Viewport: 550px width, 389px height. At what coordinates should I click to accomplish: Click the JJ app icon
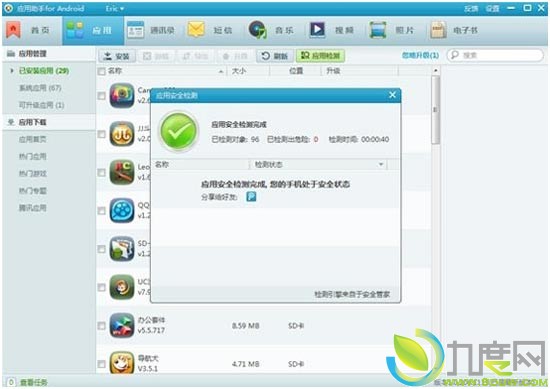[122, 134]
